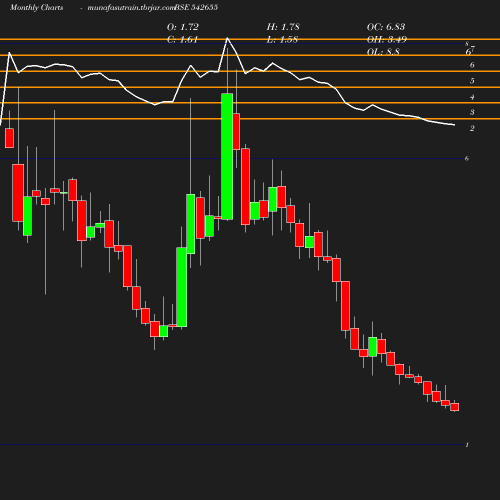Click the "Monthly Charts" title text
Image resolution: width=500 pixels, height=500 pixels.
(x=37, y=7)
